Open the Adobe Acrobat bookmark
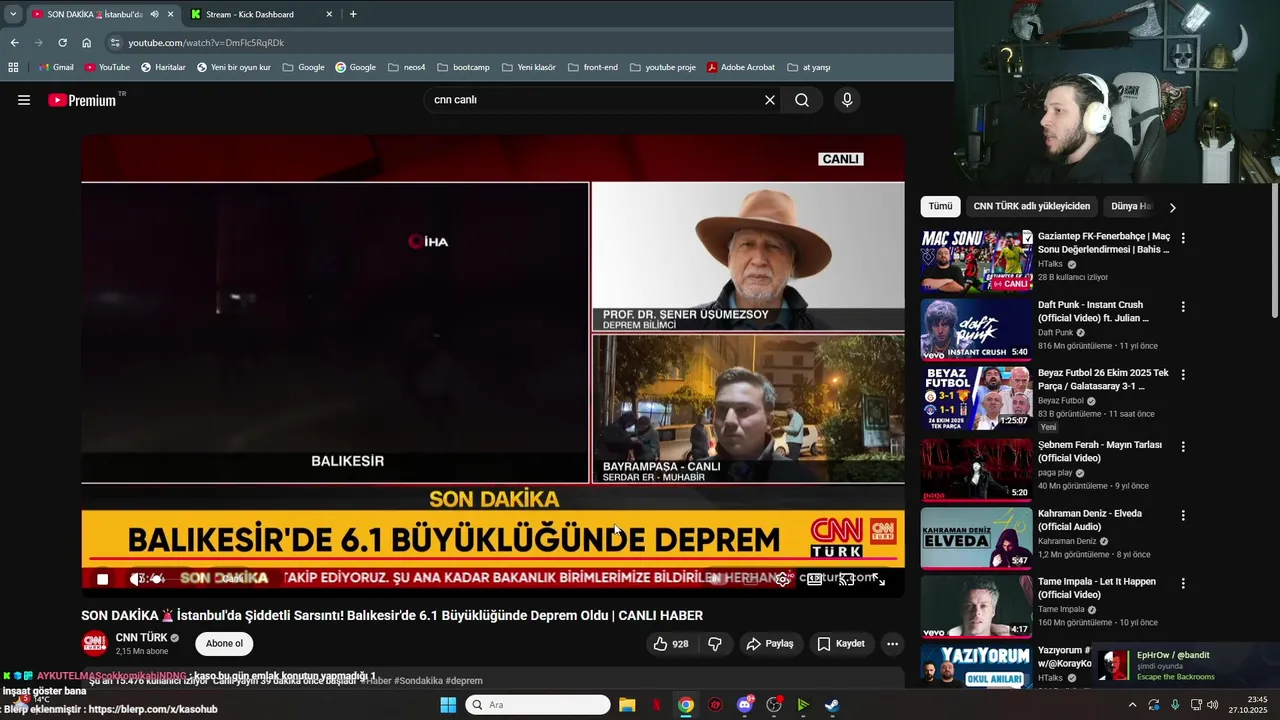Viewport: 1280px width, 720px height. tap(740, 67)
